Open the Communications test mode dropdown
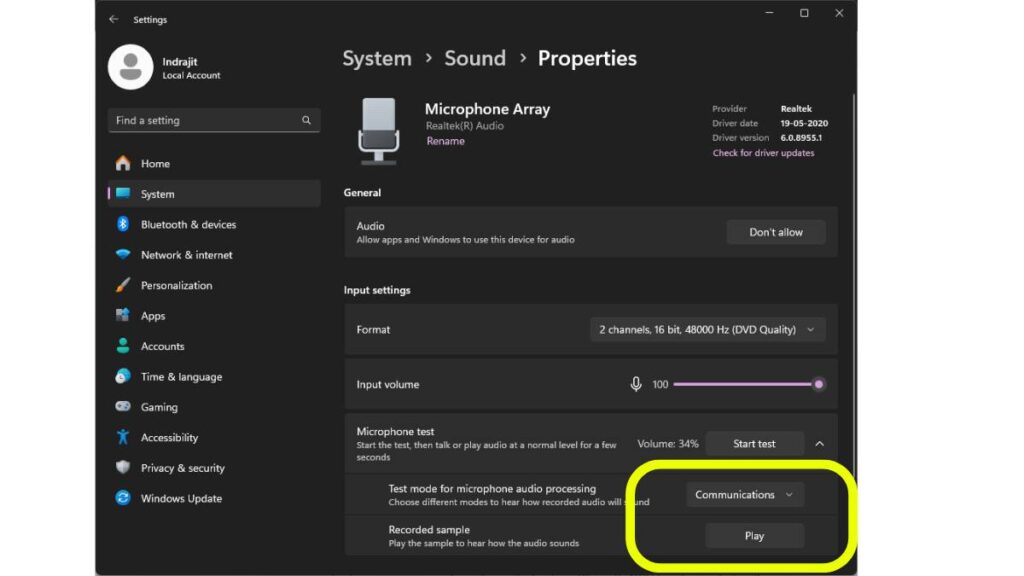1024x576 pixels. pyautogui.click(x=744, y=494)
